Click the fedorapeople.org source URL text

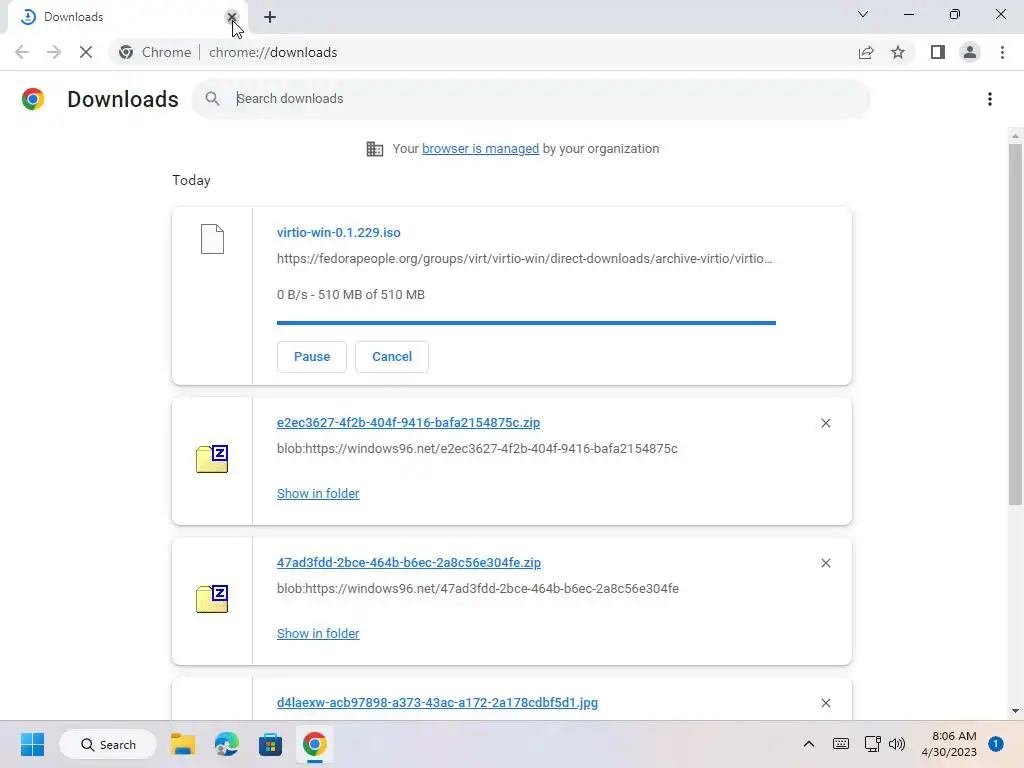[x=524, y=259]
